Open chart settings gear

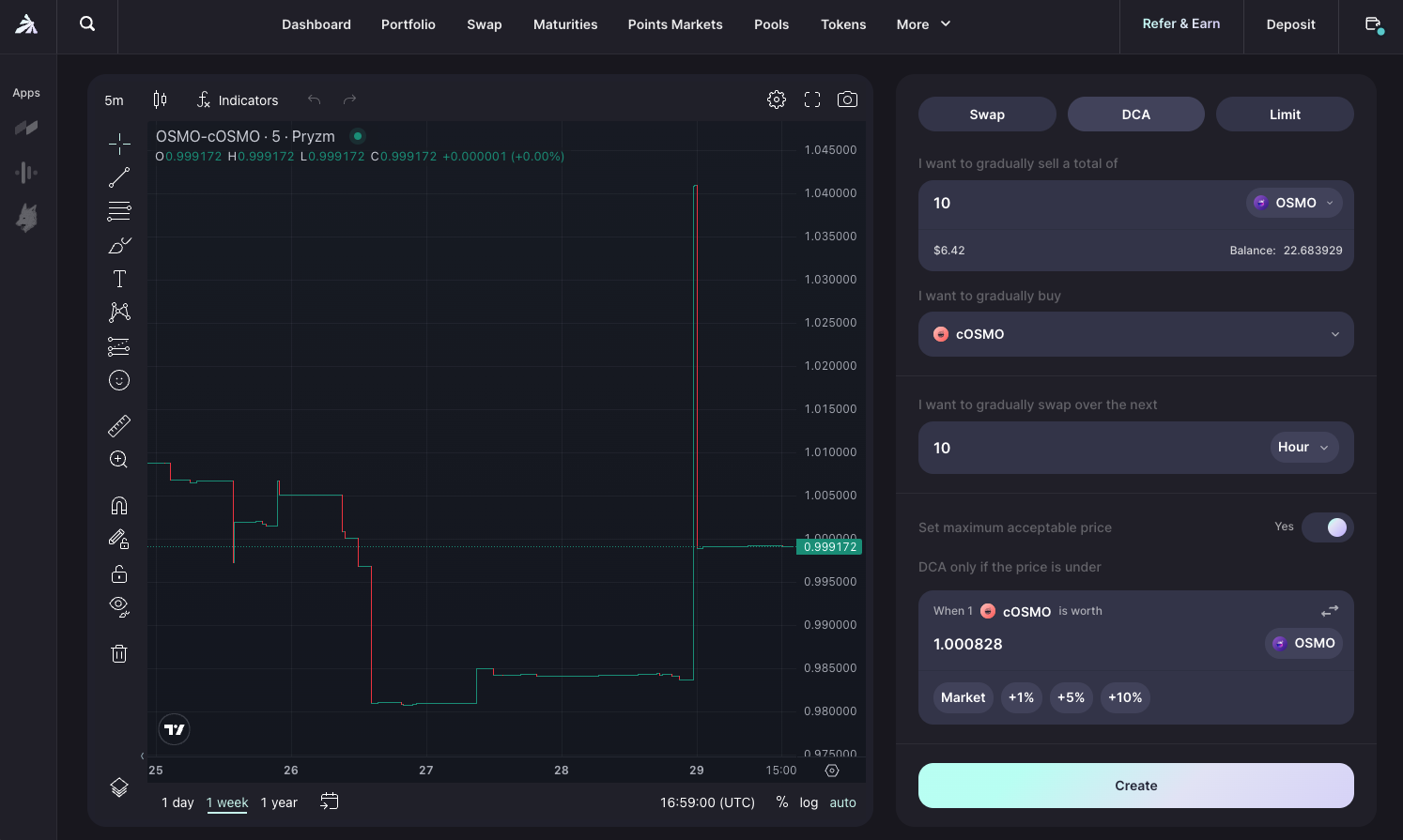point(777,99)
